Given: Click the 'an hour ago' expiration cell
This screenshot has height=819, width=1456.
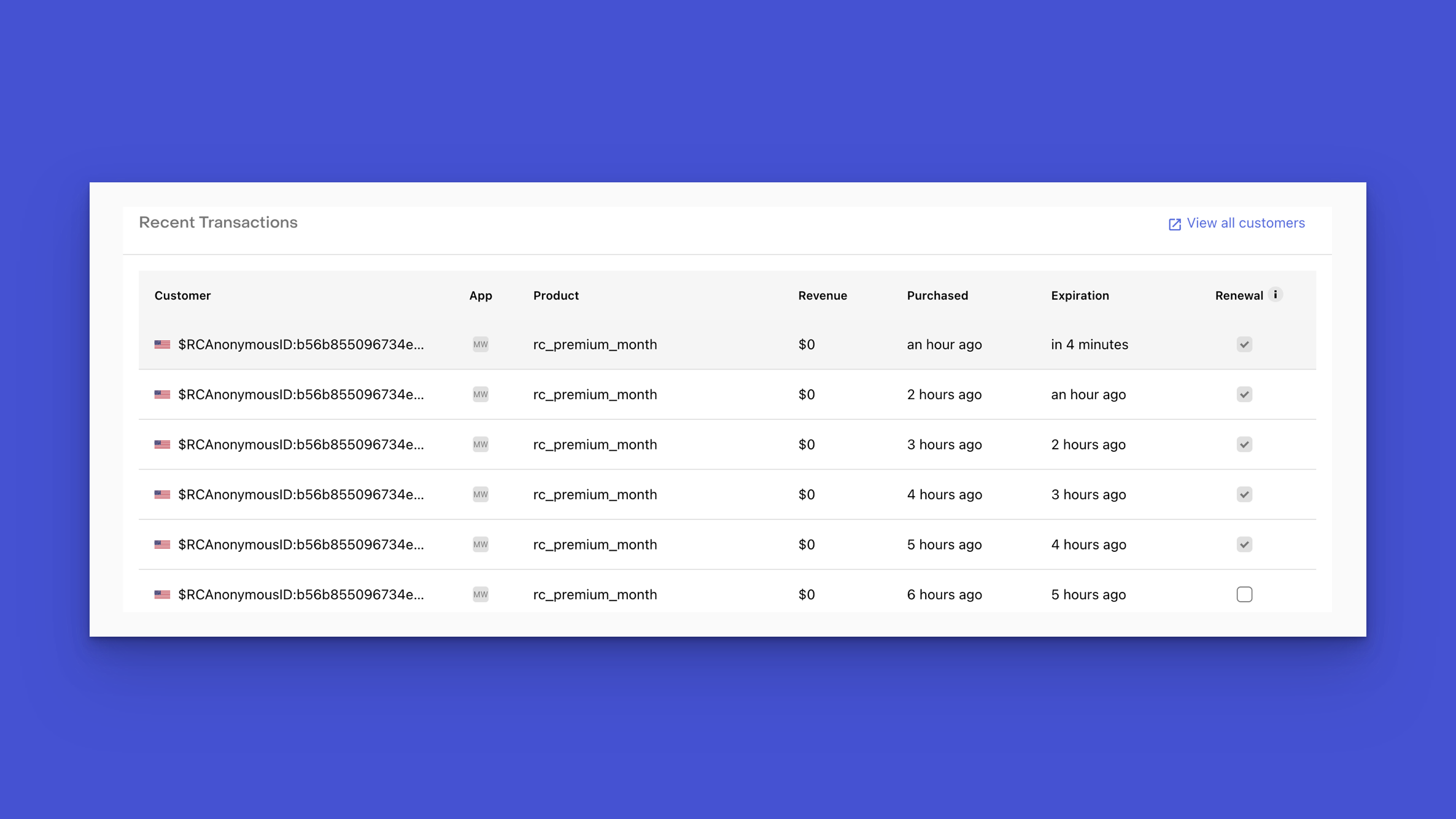Looking at the screenshot, I should pos(1088,395).
